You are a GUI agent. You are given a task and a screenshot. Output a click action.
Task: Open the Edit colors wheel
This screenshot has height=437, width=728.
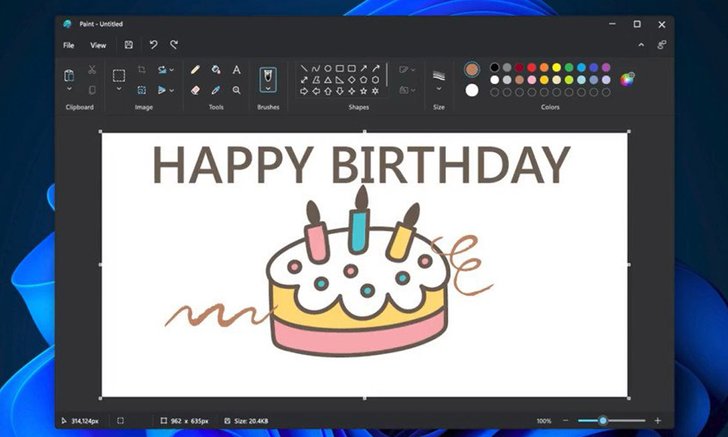click(627, 79)
